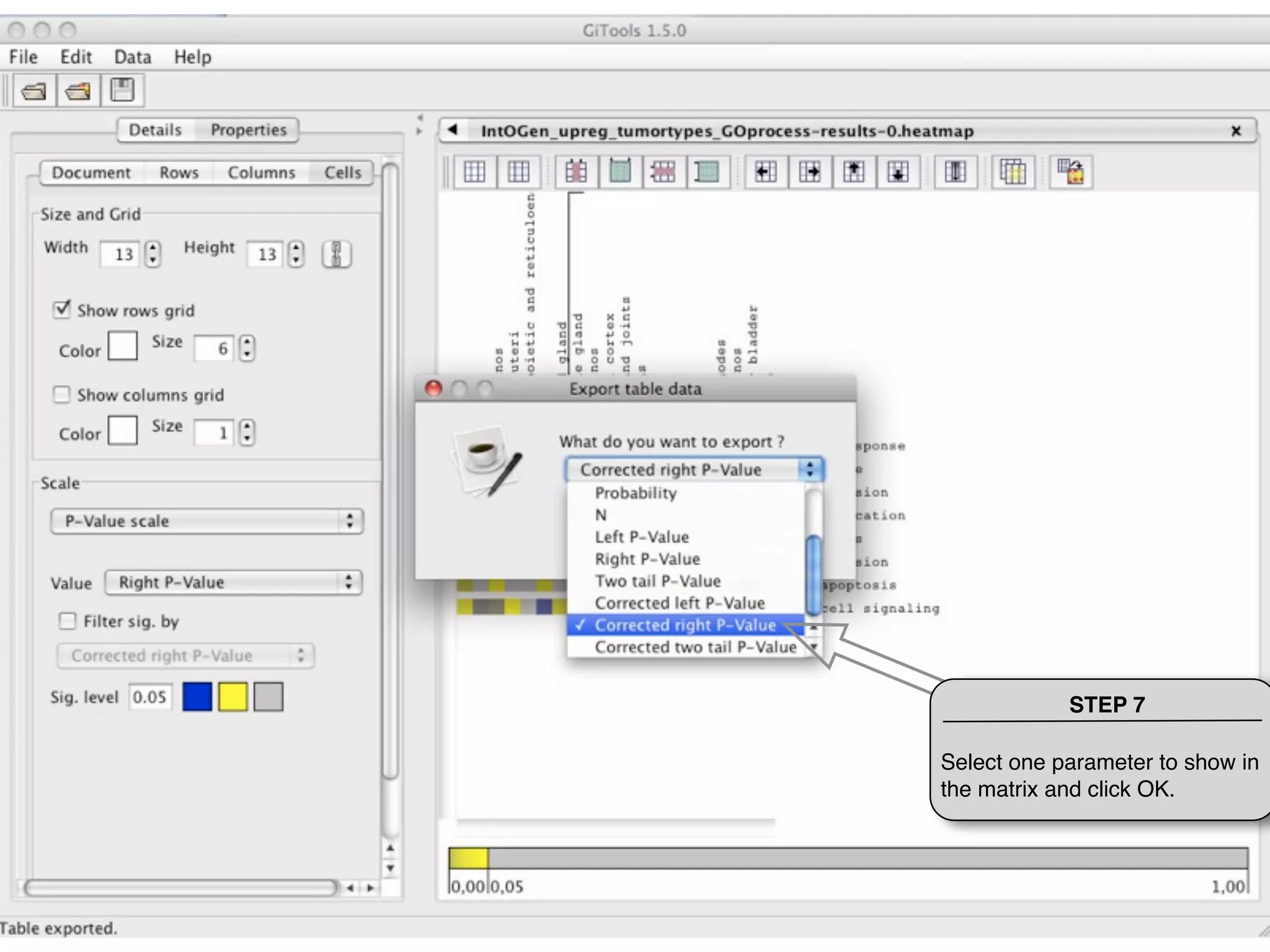Viewport: 1270px width, 952px height.
Task: Choose Left P-Value from the export list
Action: 686,537
